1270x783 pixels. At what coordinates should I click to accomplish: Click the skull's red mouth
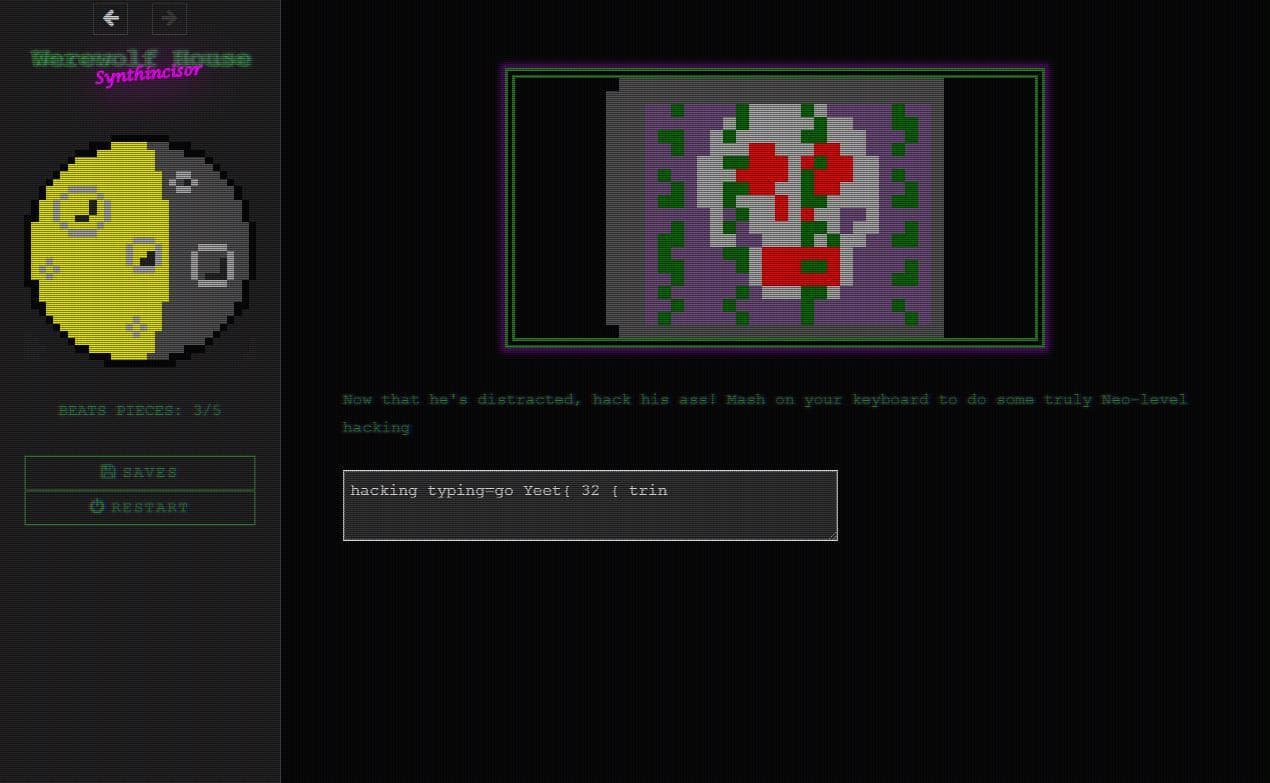800,267
